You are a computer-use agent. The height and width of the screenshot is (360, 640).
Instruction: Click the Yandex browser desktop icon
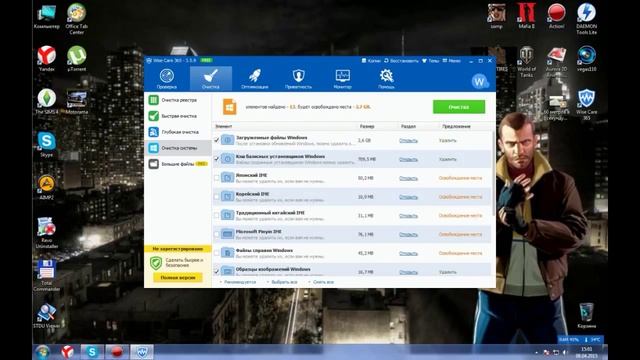[x=47, y=58]
